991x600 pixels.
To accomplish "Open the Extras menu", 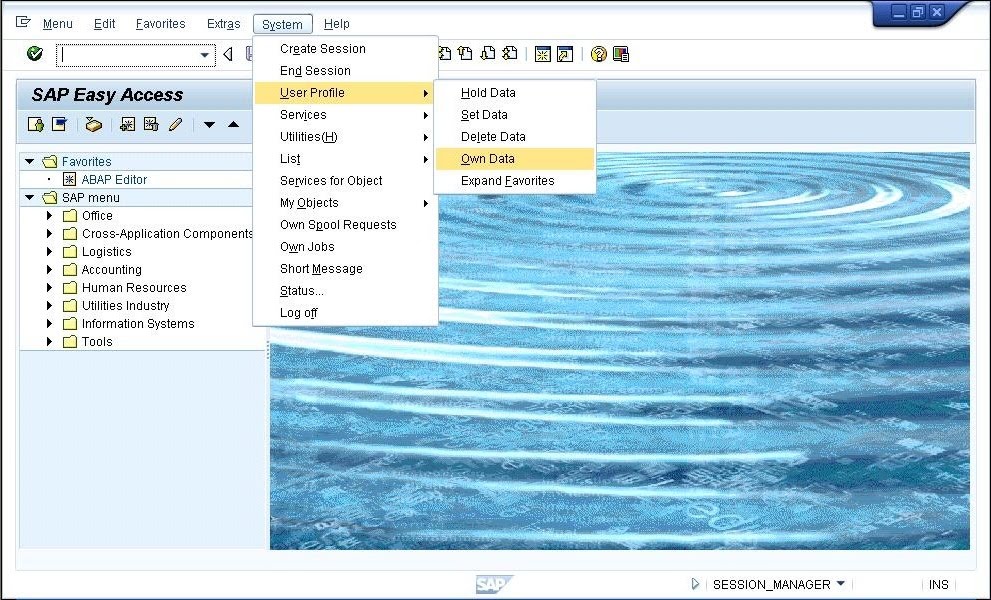I will (x=222, y=24).
